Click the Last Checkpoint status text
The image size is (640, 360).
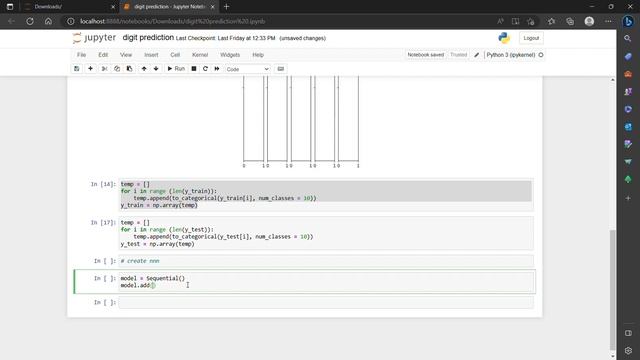(x=225, y=38)
